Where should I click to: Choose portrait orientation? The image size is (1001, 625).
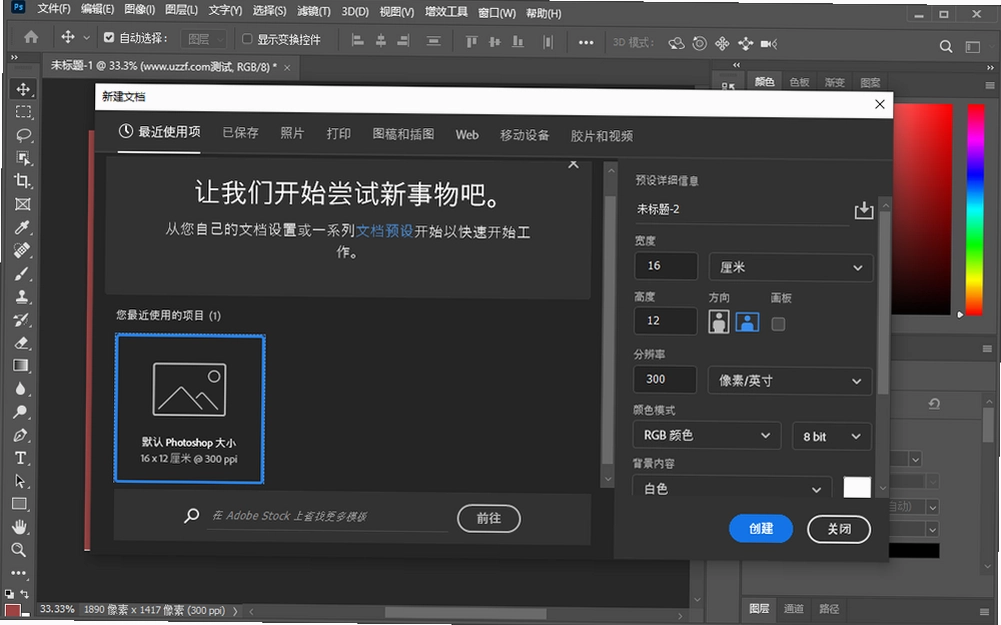[x=719, y=321]
